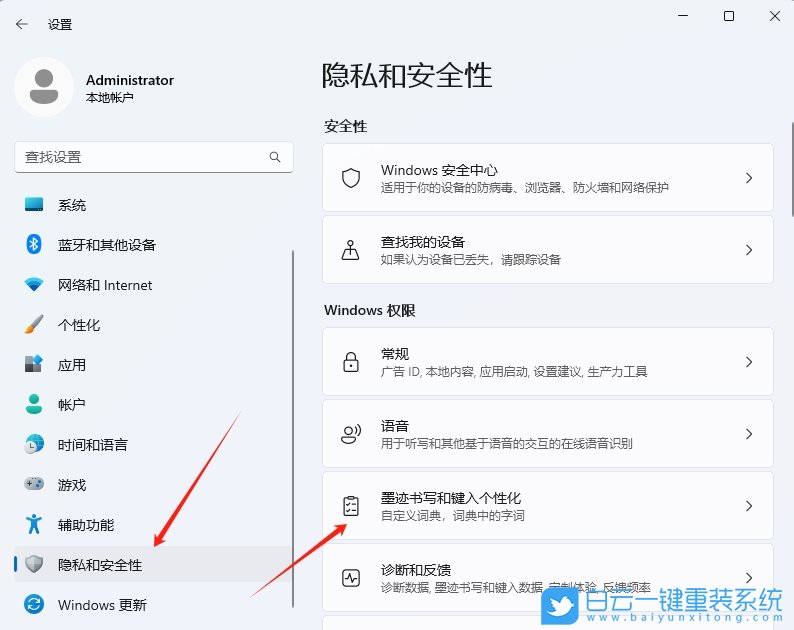
Task: Open 语音 settings card
Action: click(548, 434)
